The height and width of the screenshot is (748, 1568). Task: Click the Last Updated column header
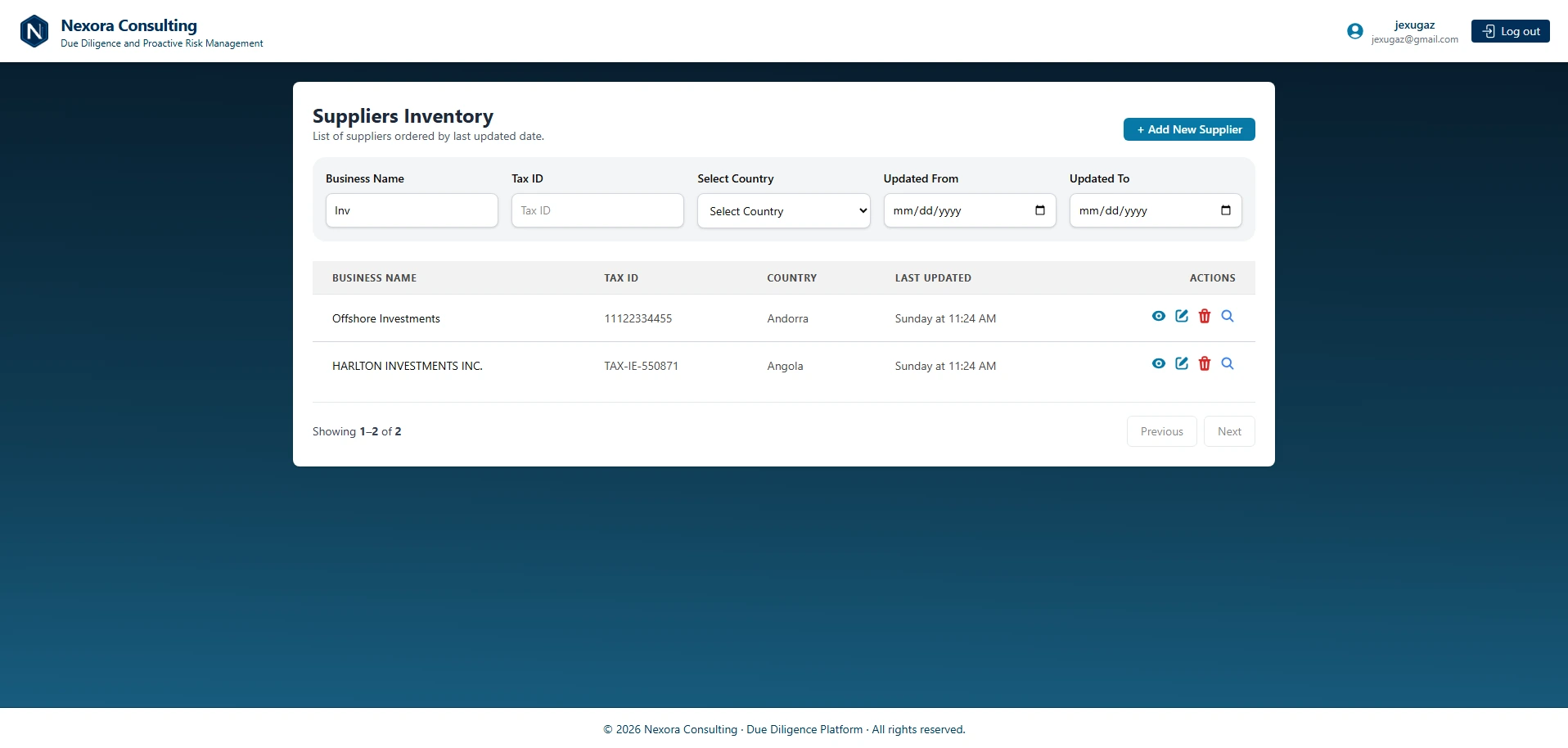click(933, 278)
